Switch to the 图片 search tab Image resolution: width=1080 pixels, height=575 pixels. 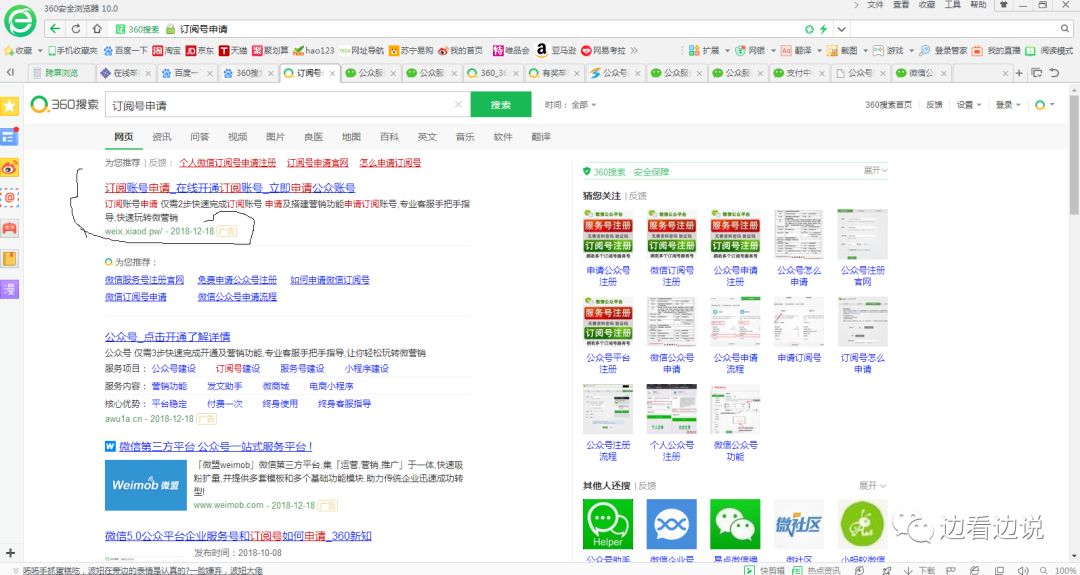[x=276, y=137]
